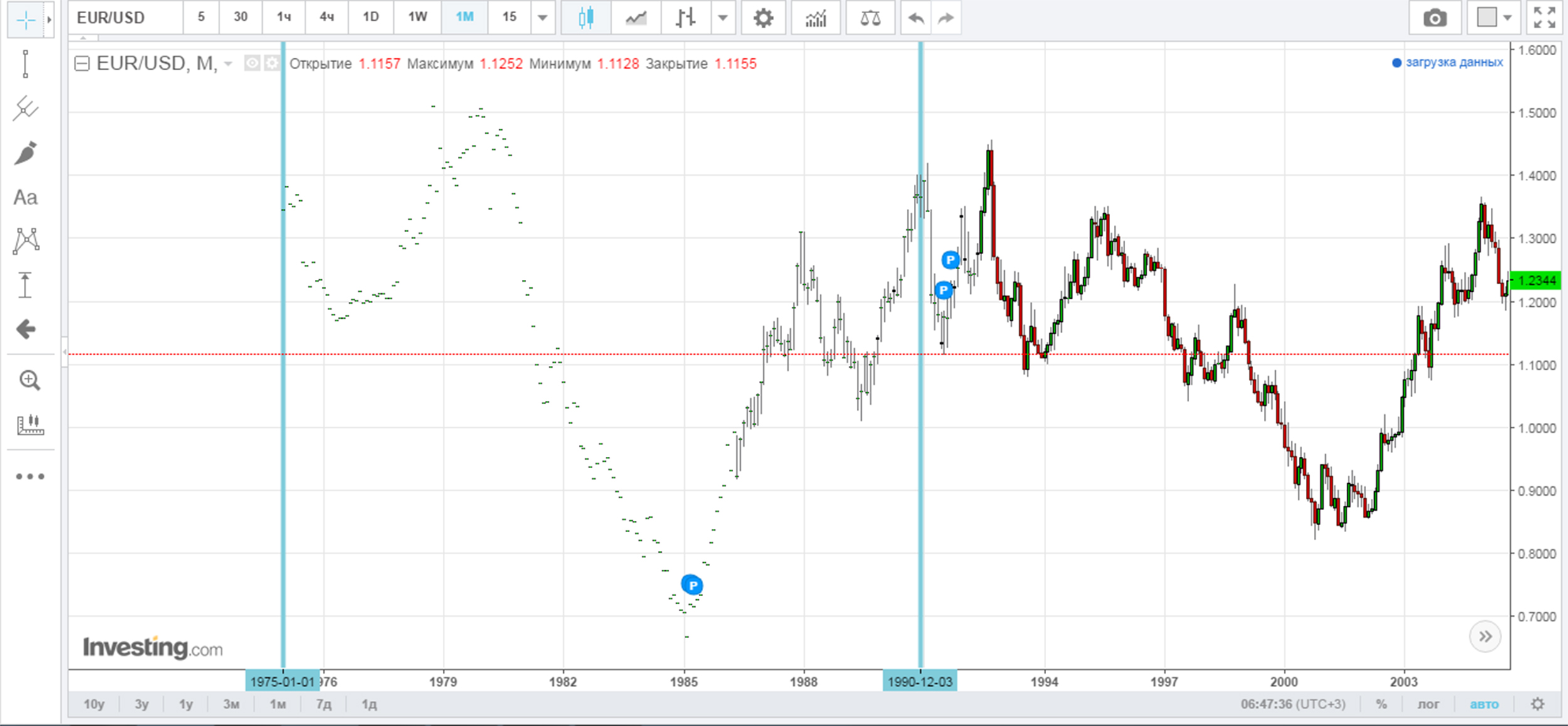This screenshot has height=726, width=1568.
Task: Switch to 4ч timeframe
Action: coord(327,17)
